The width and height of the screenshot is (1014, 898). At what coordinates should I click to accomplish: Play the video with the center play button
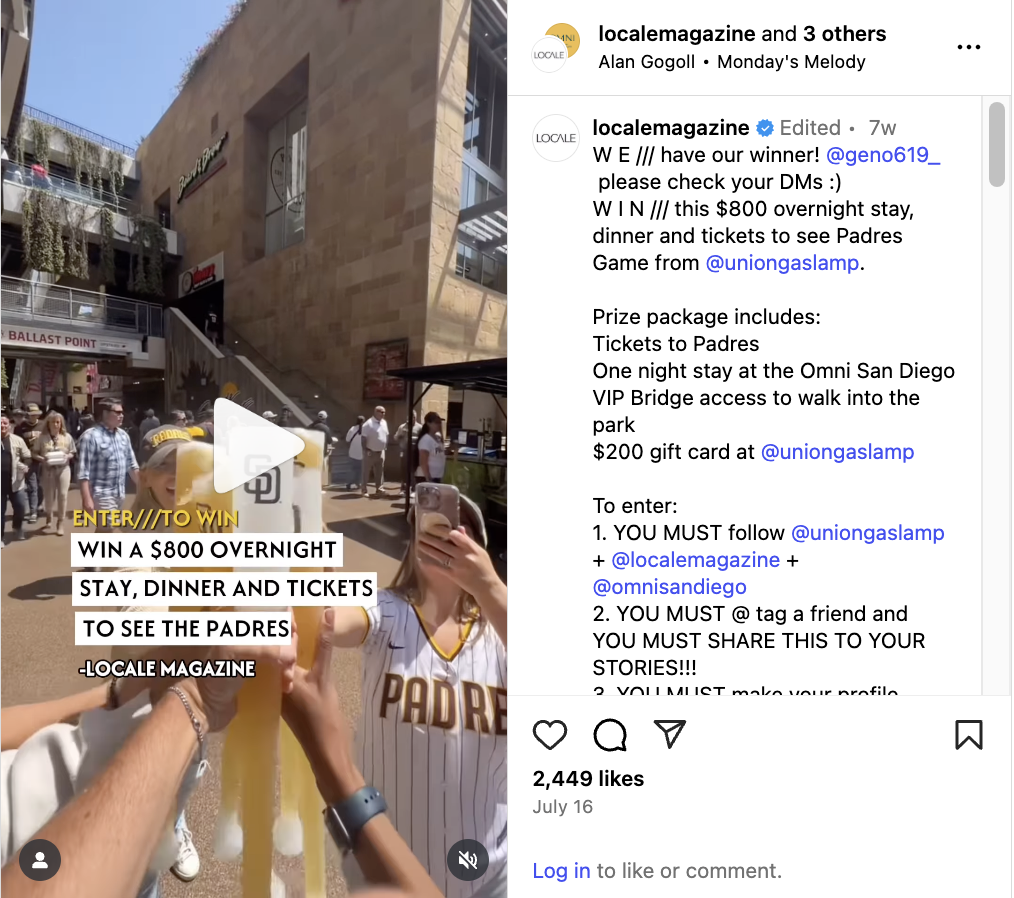click(257, 445)
